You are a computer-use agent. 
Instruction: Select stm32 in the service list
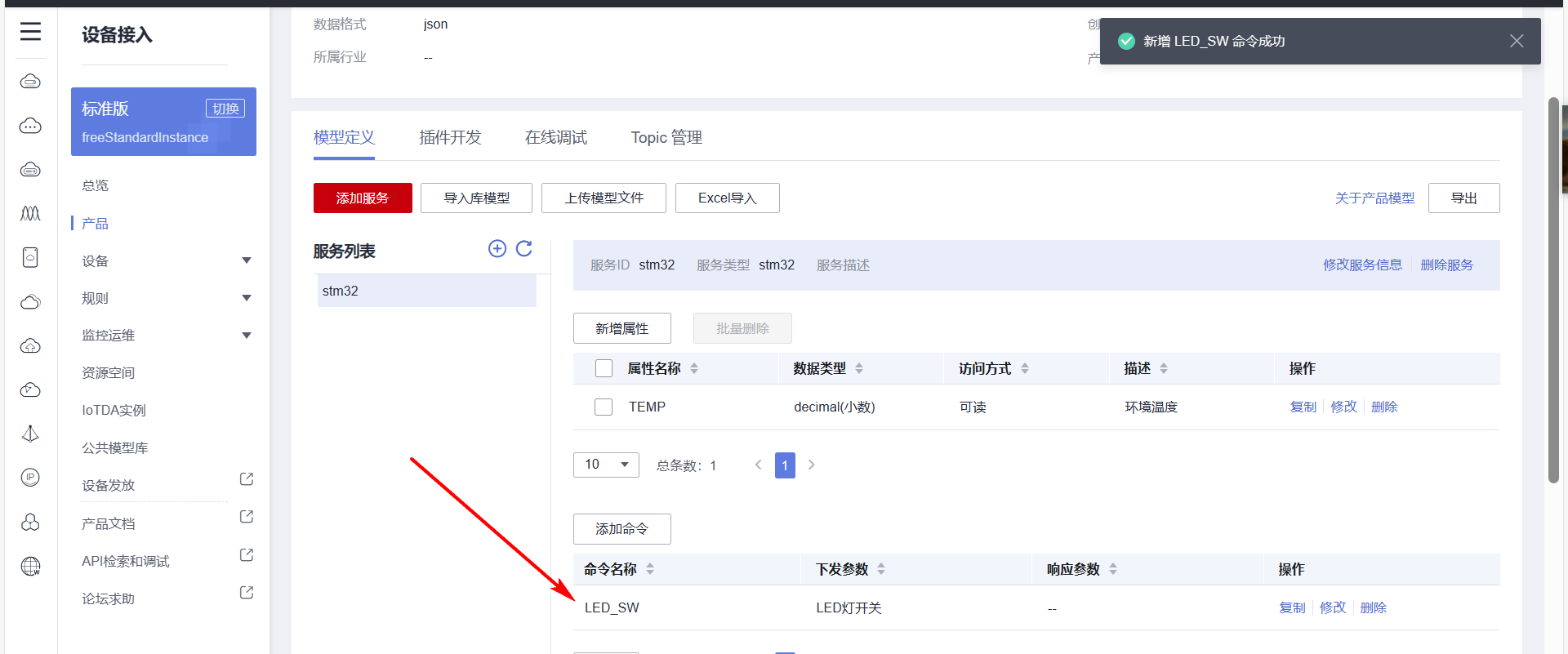pos(426,291)
